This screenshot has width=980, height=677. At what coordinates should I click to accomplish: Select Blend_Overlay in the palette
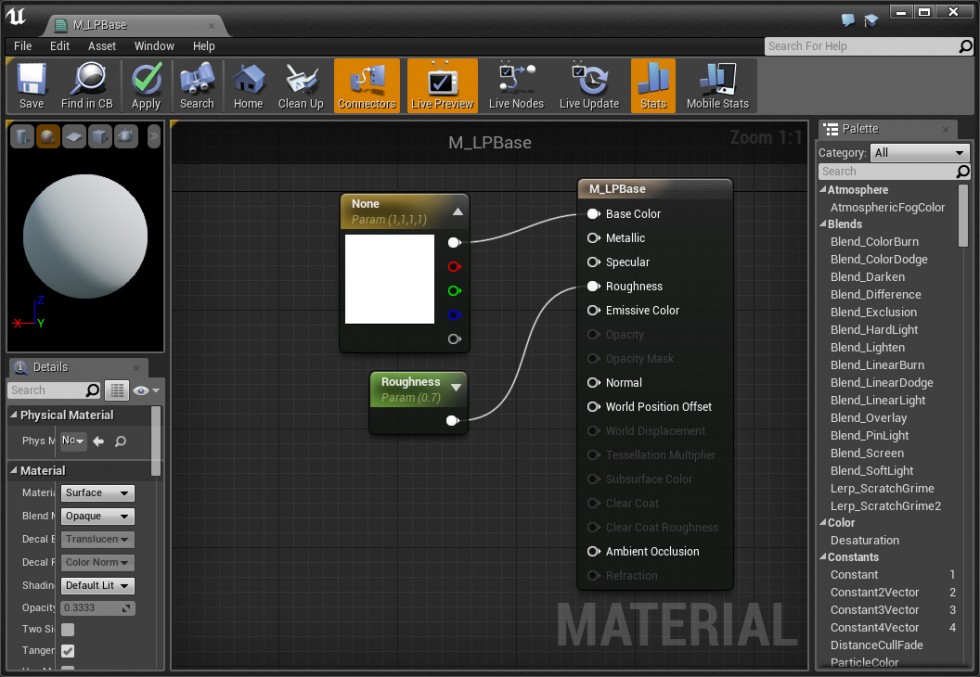coord(868,418)
